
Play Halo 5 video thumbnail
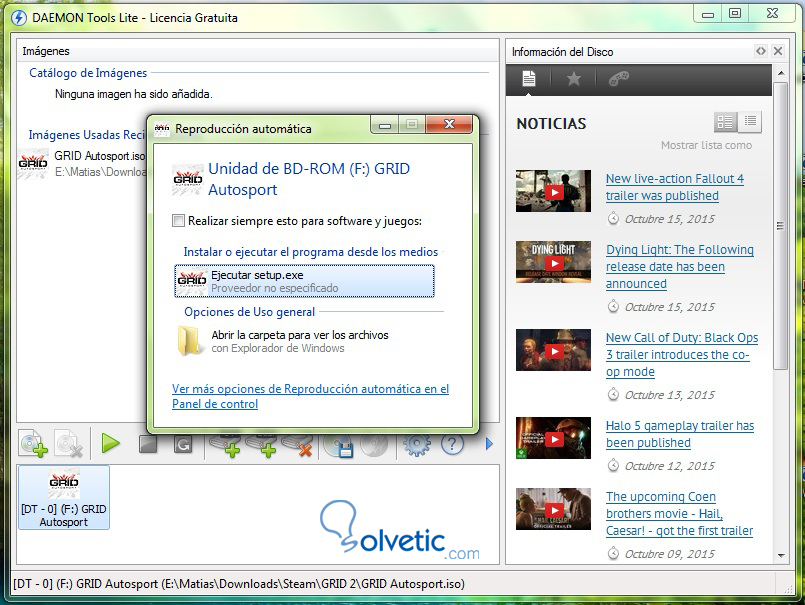coord(553,438)
